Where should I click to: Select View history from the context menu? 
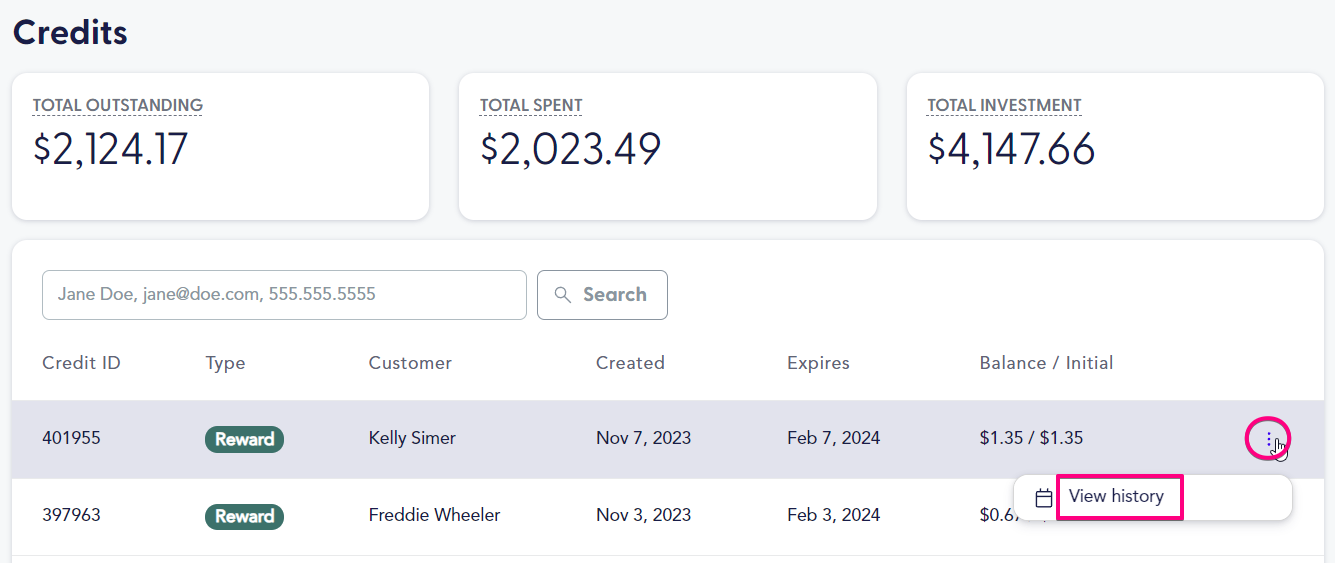[1116, 497]
